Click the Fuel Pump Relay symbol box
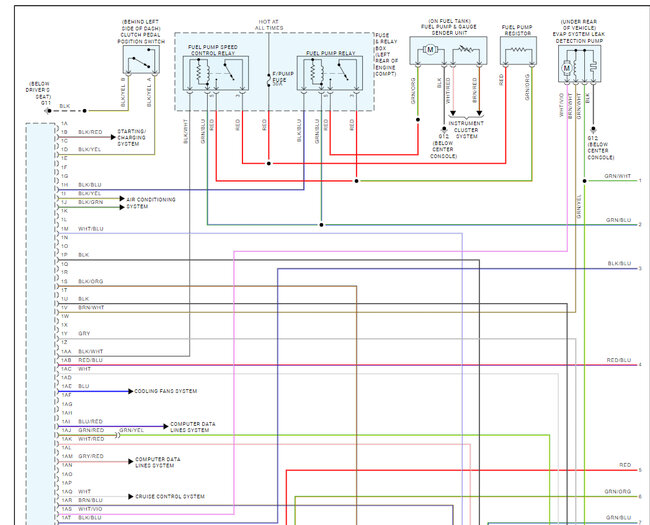The width and height of the screenshot is (650, 525). point(330,73)
